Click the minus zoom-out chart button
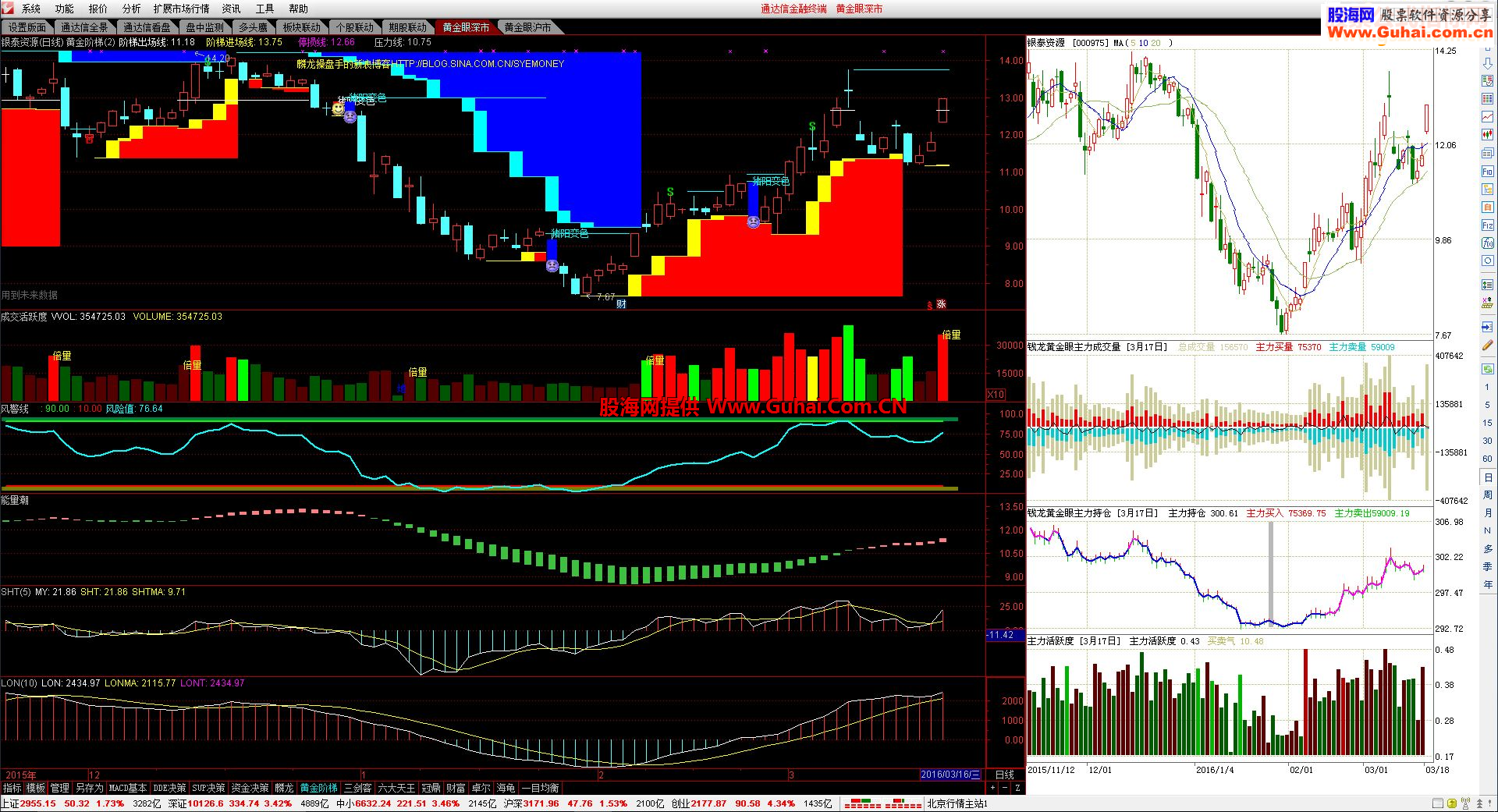 (x=1005, y=789)
